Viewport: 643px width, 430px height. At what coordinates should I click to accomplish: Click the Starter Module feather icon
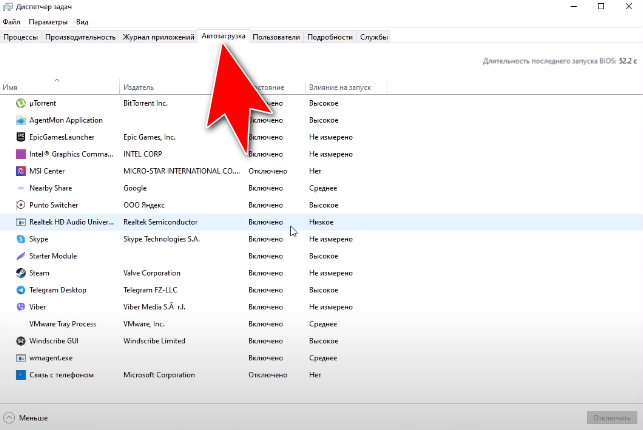coord(21,256)
